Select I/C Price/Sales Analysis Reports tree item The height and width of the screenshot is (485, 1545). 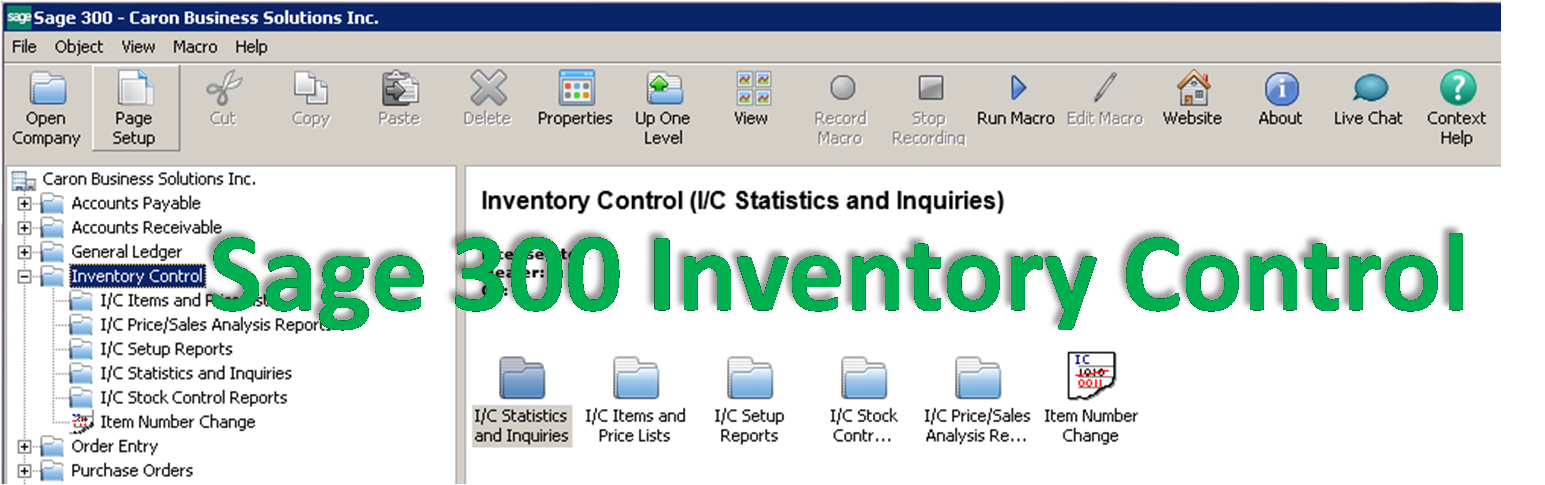[216, 325]
